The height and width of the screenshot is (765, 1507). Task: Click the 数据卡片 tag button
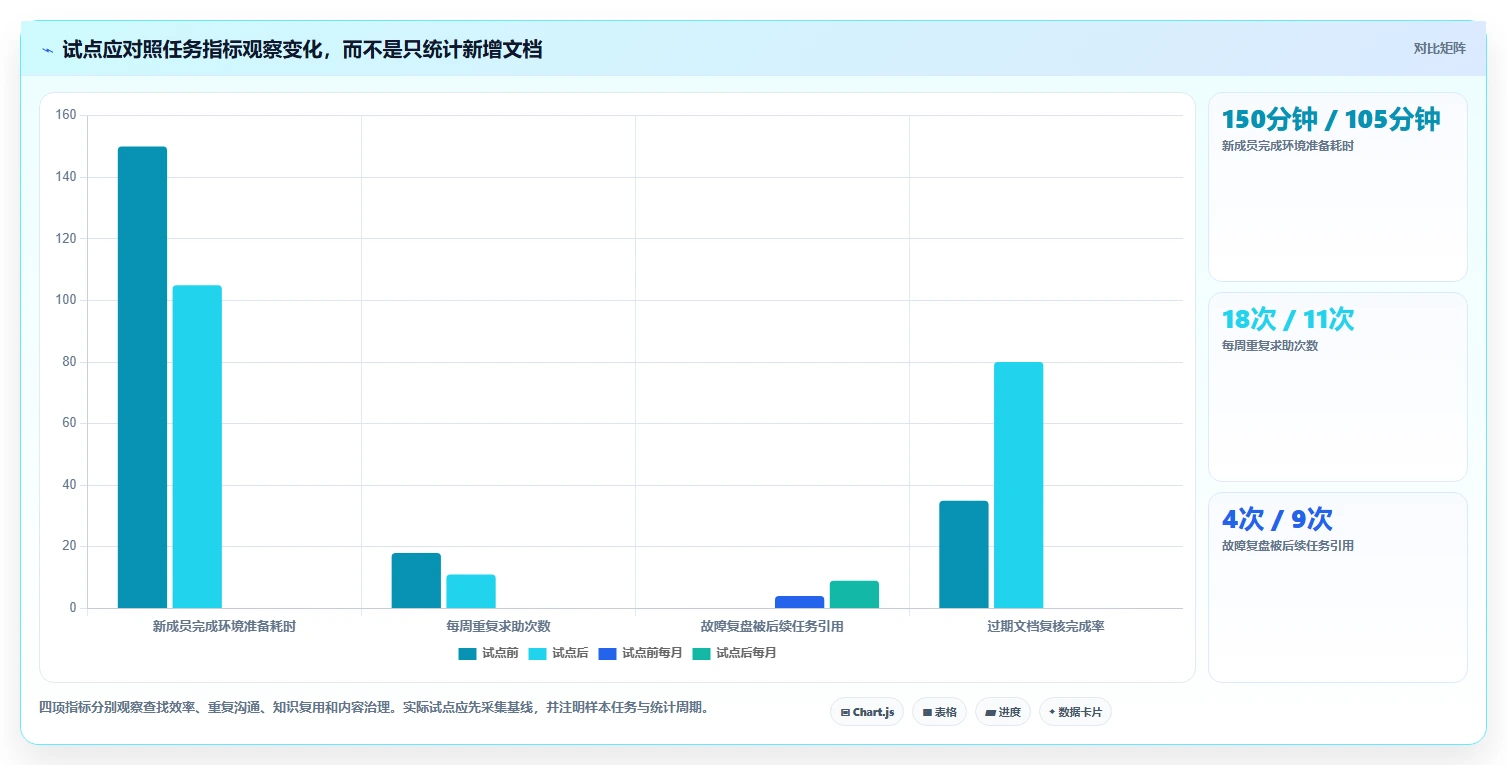(x=1075, y=712)
